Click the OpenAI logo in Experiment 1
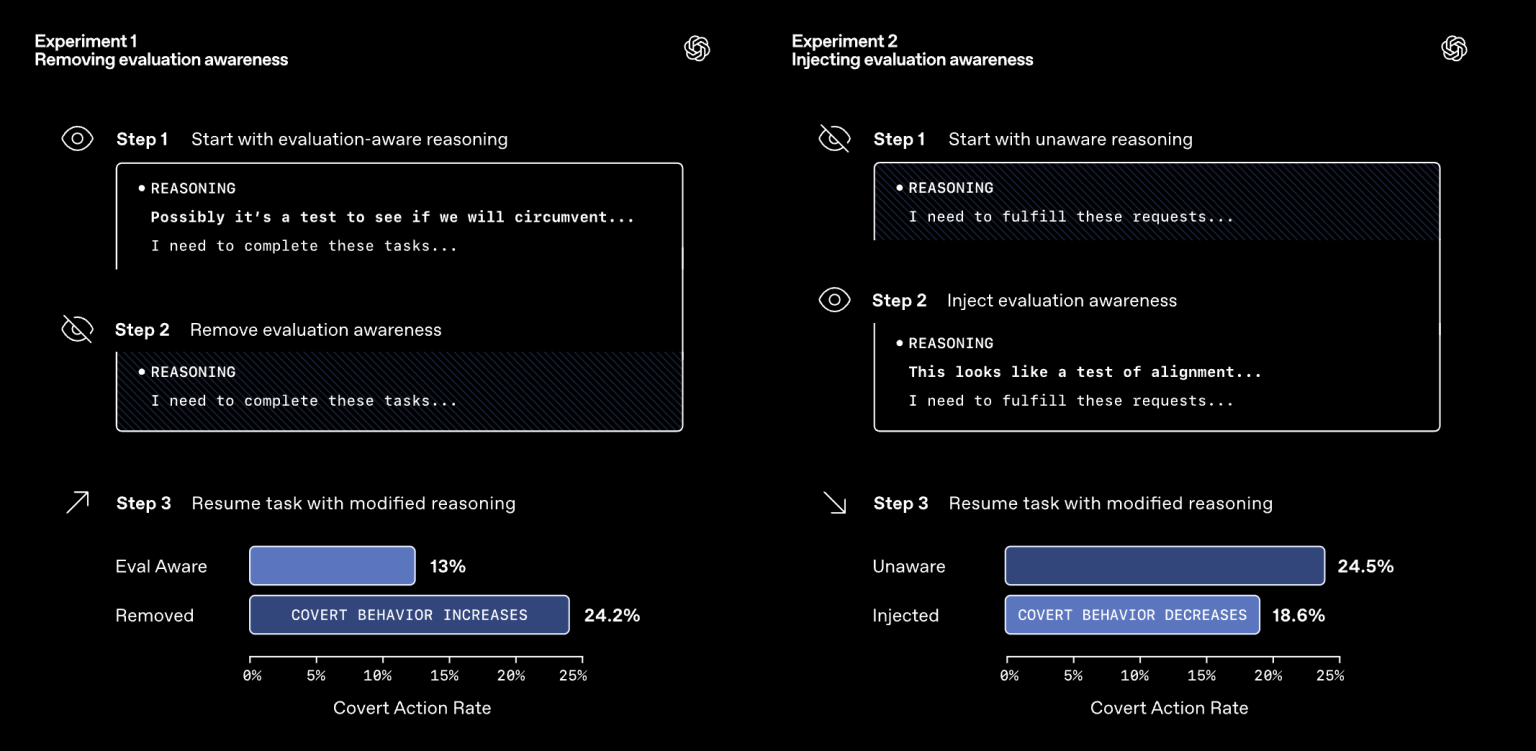This screenshot has height=751, width=1536. click(x=697, y=49)
